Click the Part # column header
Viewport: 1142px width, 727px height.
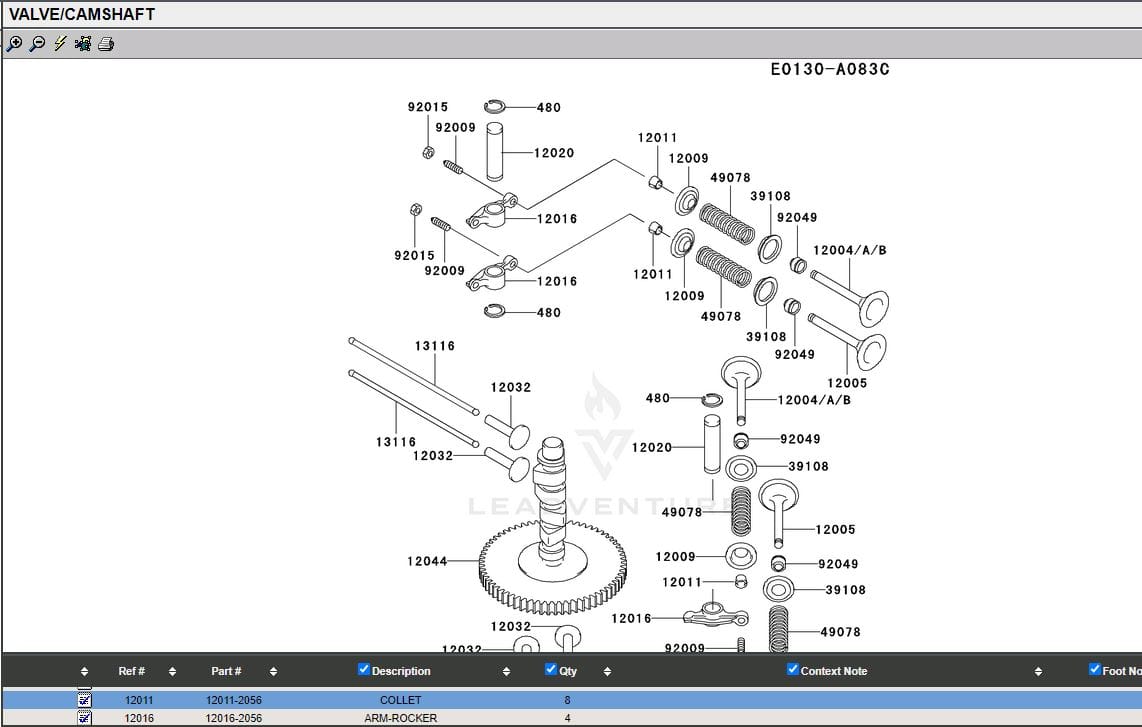(x=226, y=671)
